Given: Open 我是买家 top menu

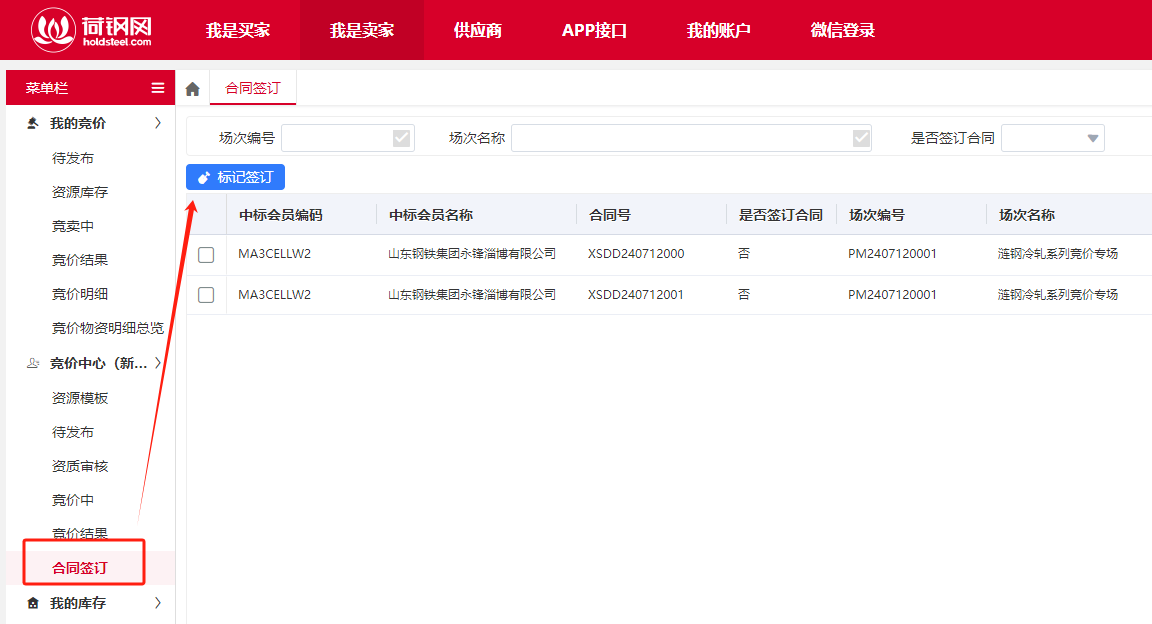Looking at the screenshot, I should [238, 30].
